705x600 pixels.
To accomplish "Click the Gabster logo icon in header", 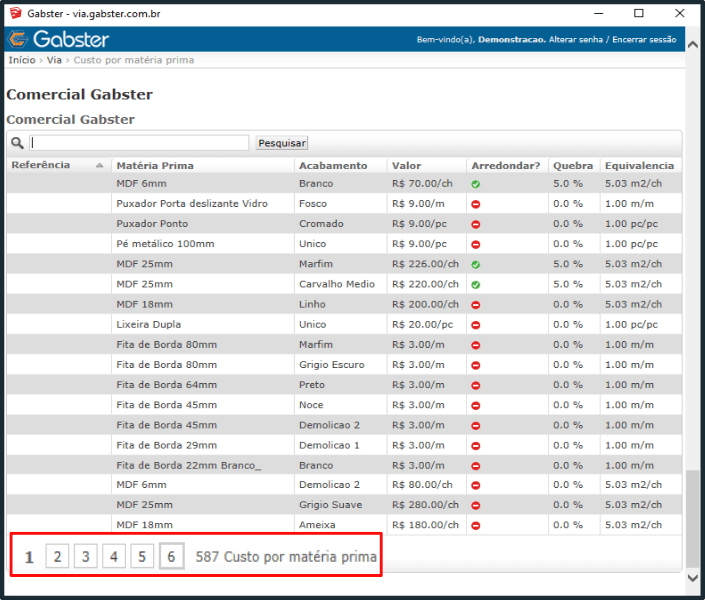I will click(x=18, y=39).
